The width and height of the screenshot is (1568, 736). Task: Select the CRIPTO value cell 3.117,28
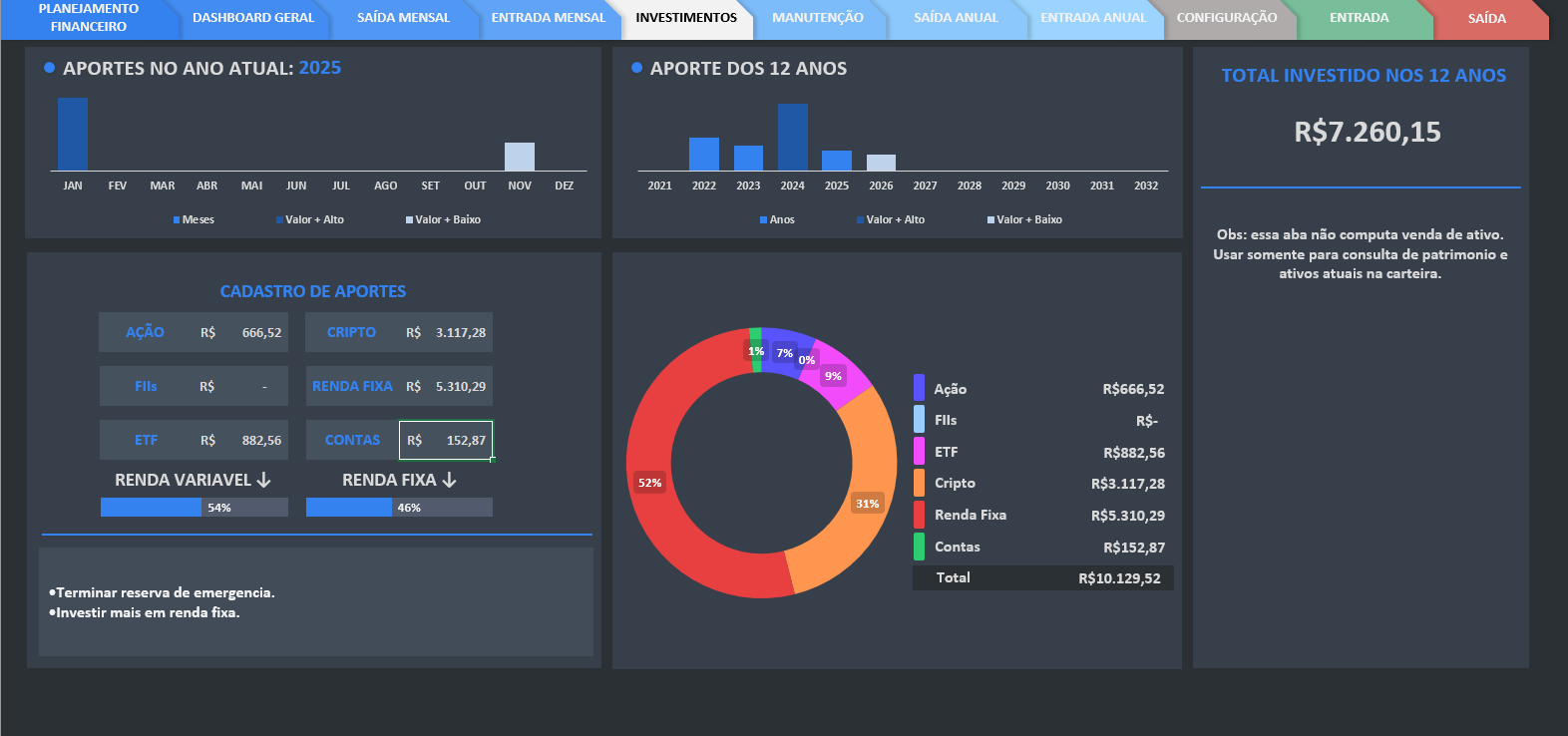pyautogui.click(x=447, y=332)
